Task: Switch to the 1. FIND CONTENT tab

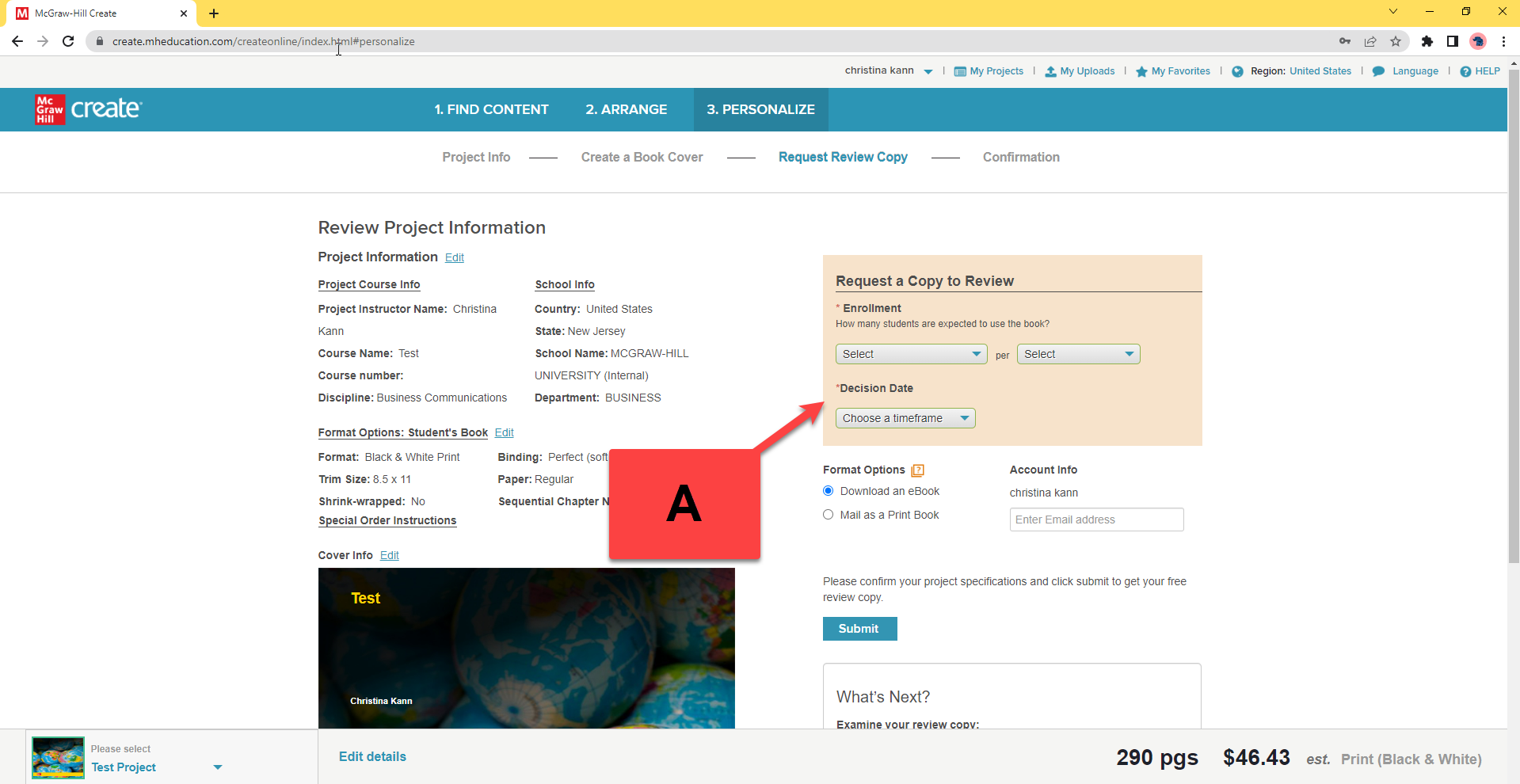Action: coord(491,109)
